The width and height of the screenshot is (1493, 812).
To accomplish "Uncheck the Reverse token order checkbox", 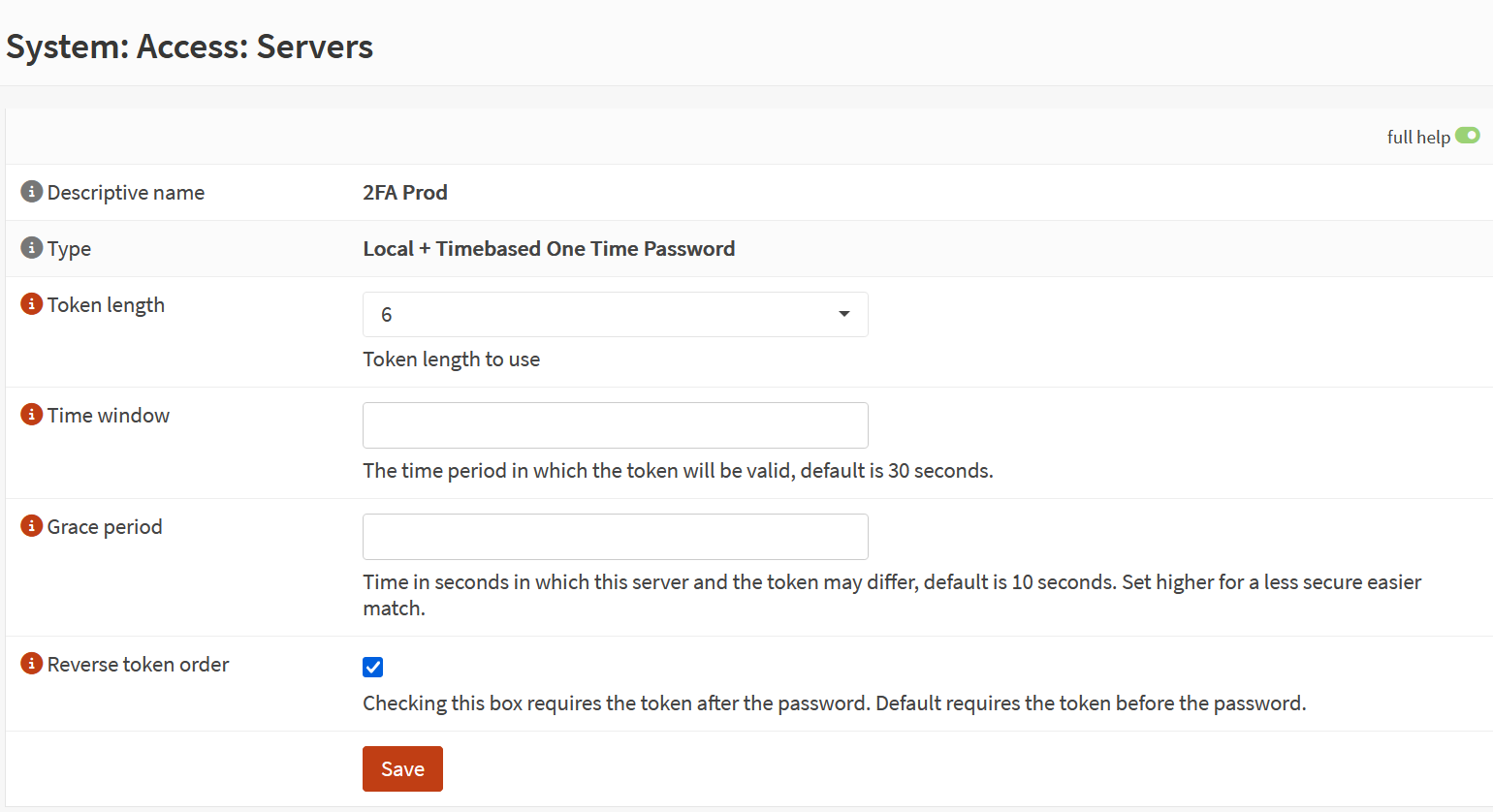I will 373,667.
